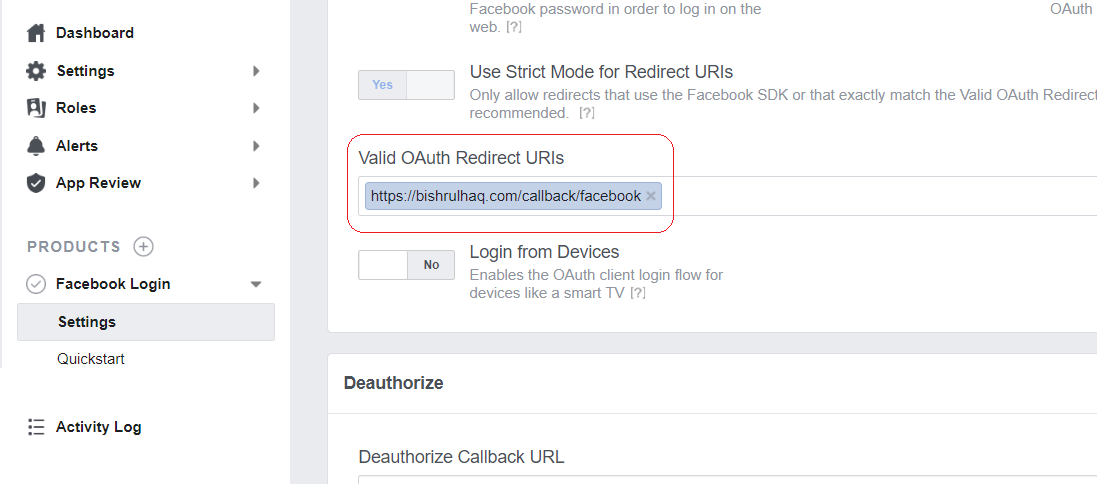Expand the Settings sidebar submenu arrow
Viewport: 1097px width, 484px height.
coord(256,71)
